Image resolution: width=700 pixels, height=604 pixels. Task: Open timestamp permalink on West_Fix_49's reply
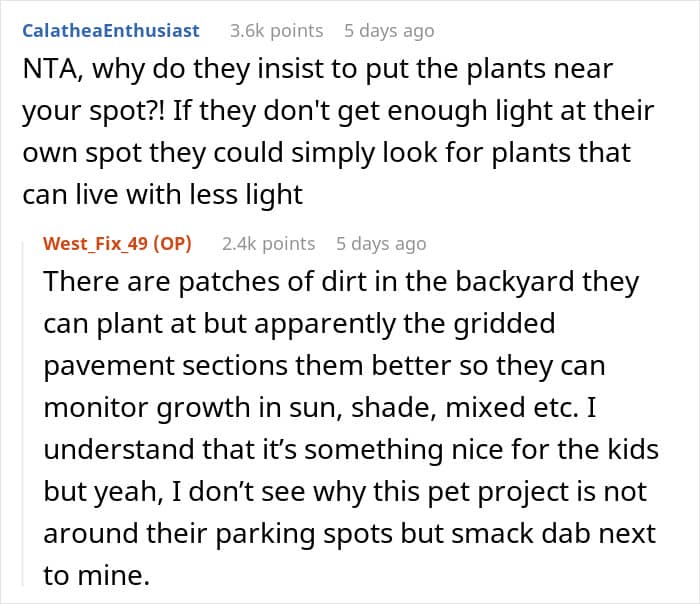click(381, 243)
